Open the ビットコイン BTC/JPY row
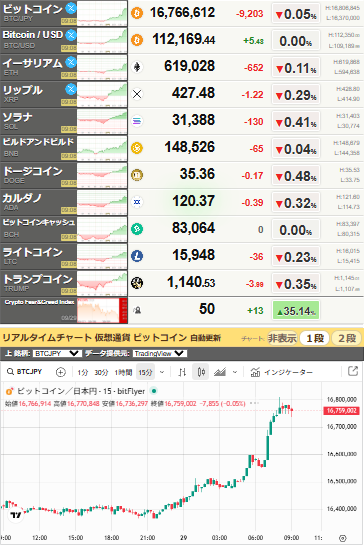 tap(182, 13)
